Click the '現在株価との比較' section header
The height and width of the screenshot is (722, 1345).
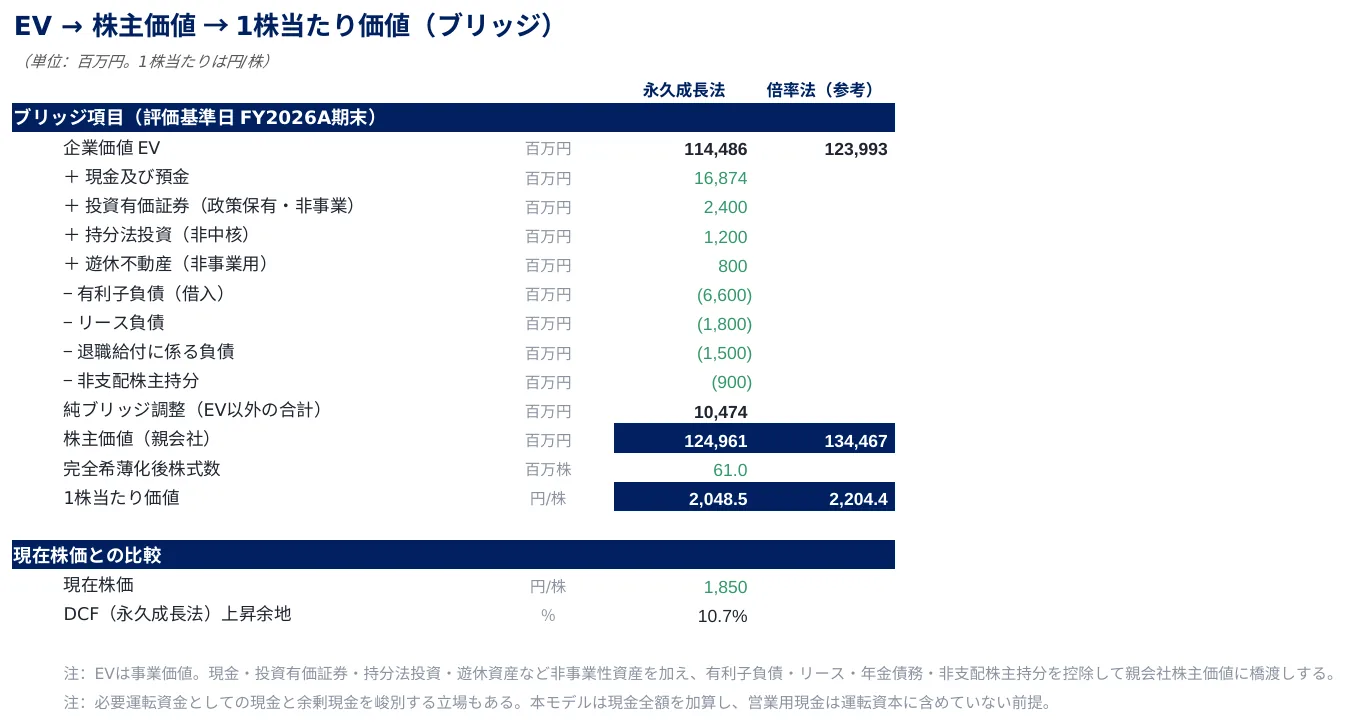point(453,555)
